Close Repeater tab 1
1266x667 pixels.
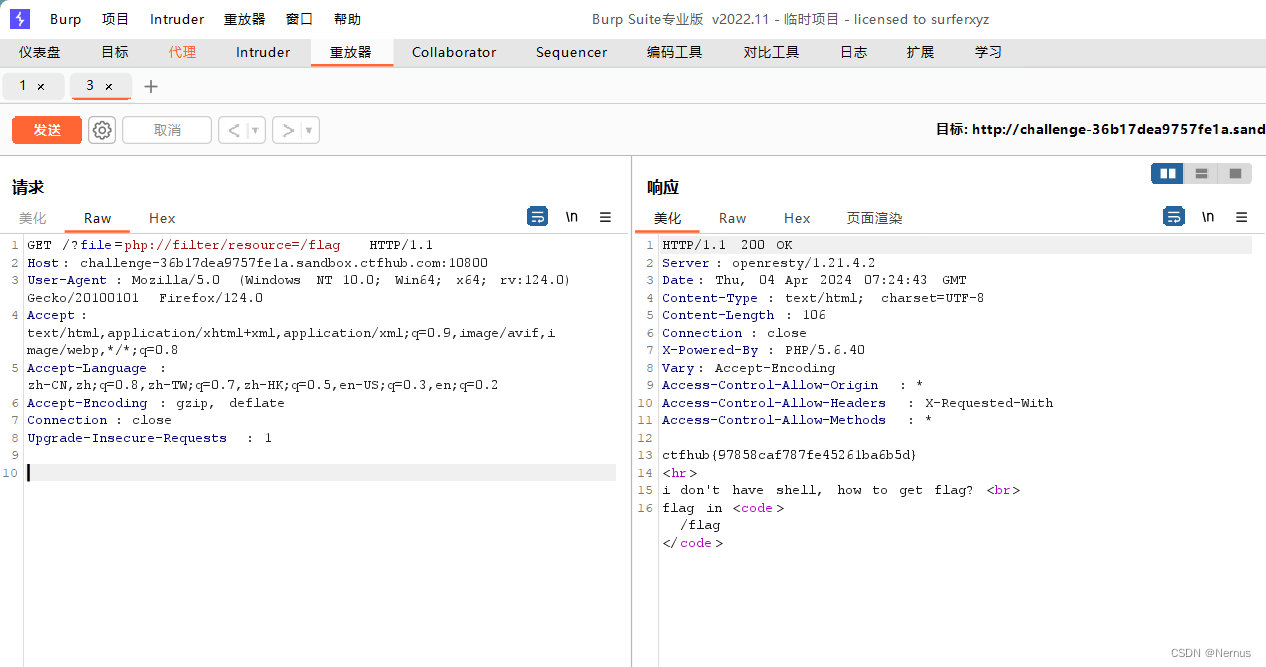click(41, 87)
